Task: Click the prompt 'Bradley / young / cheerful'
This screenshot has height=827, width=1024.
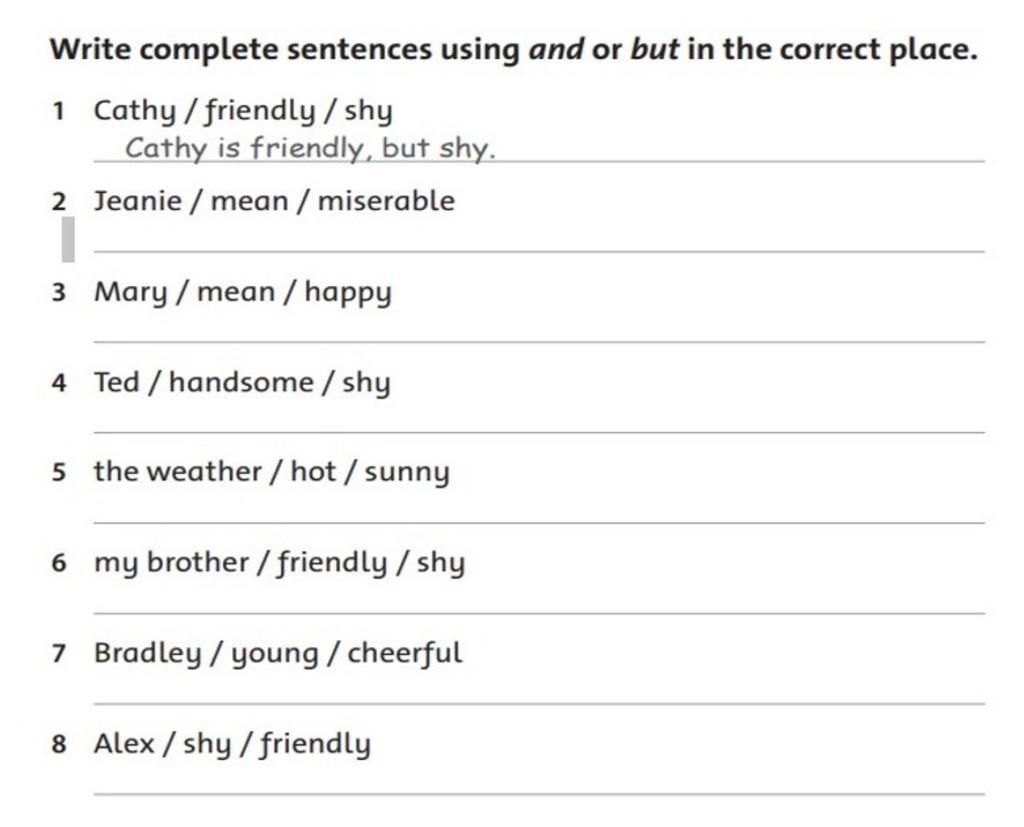Action: coord(278,653)
